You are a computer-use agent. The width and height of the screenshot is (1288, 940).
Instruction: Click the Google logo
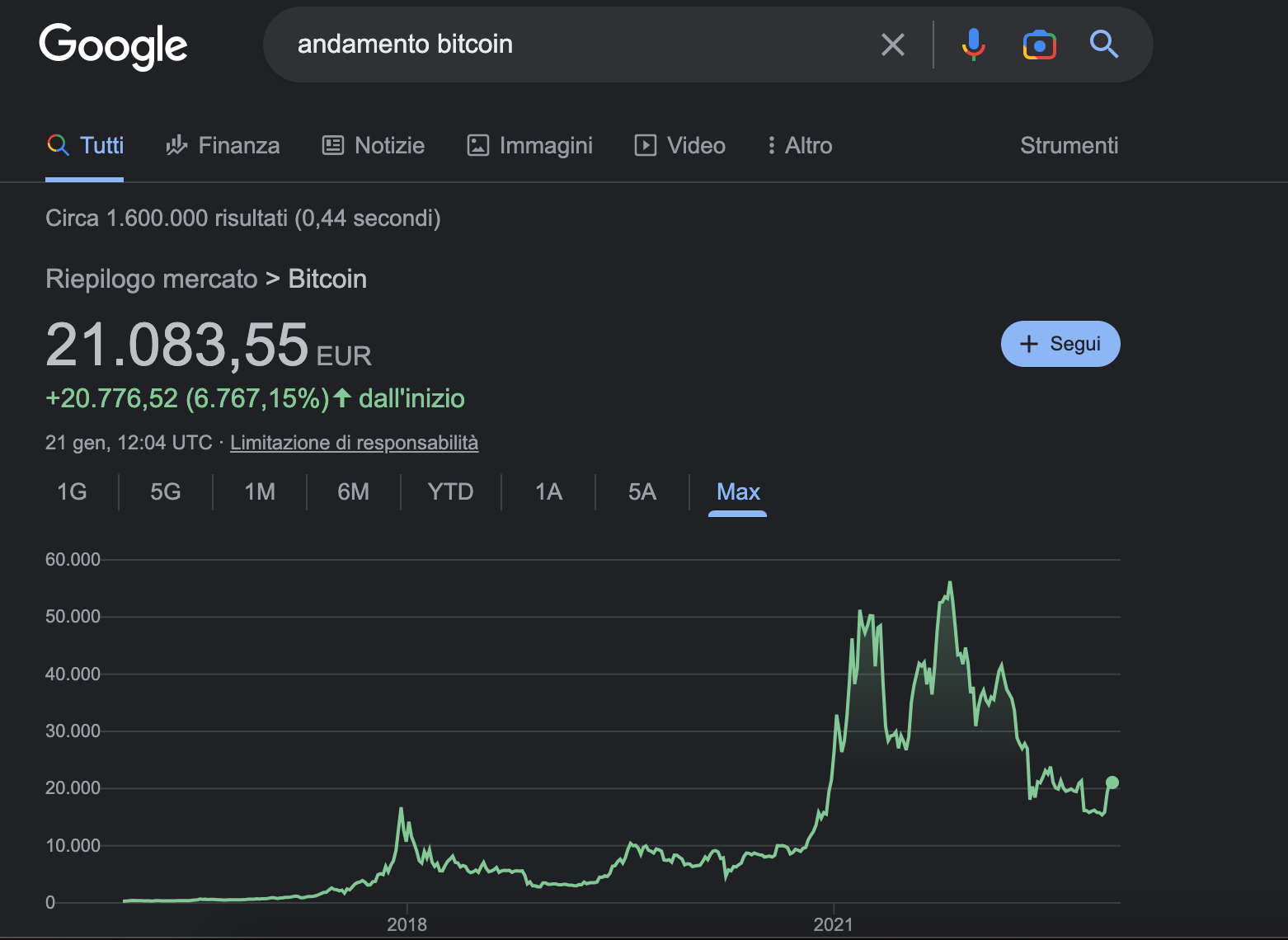(113, 45)
